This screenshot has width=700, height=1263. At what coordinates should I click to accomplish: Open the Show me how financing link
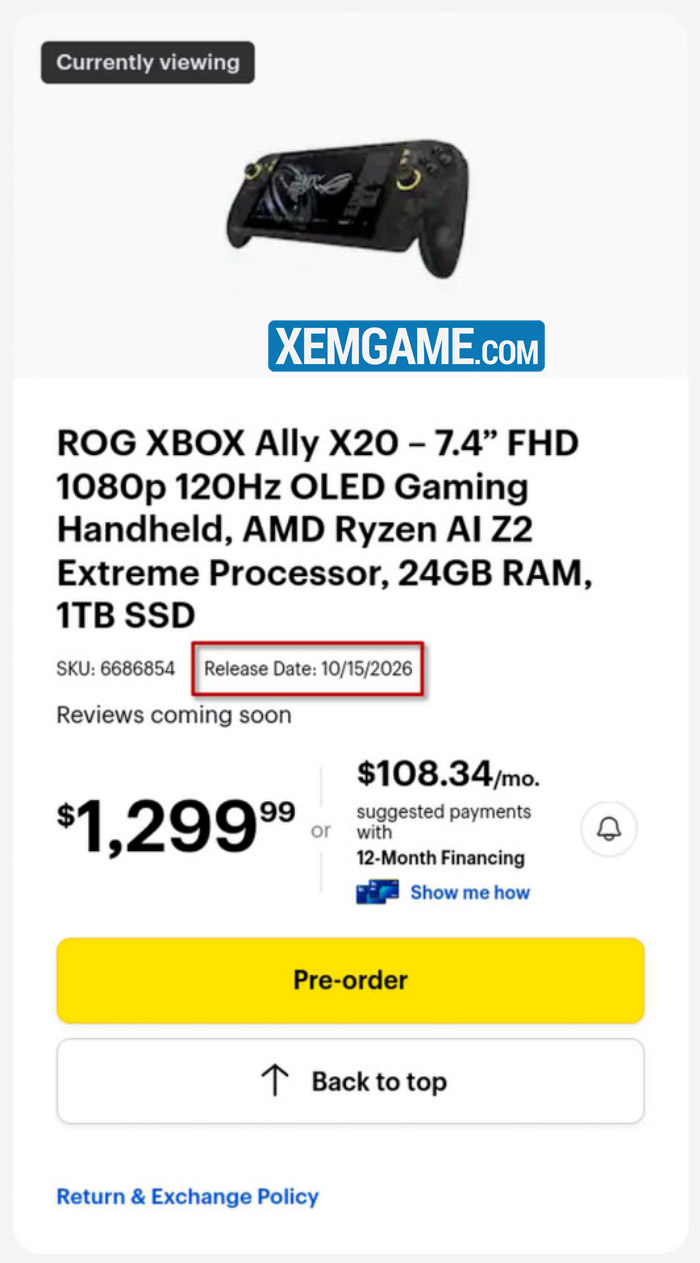click(470, 892)
